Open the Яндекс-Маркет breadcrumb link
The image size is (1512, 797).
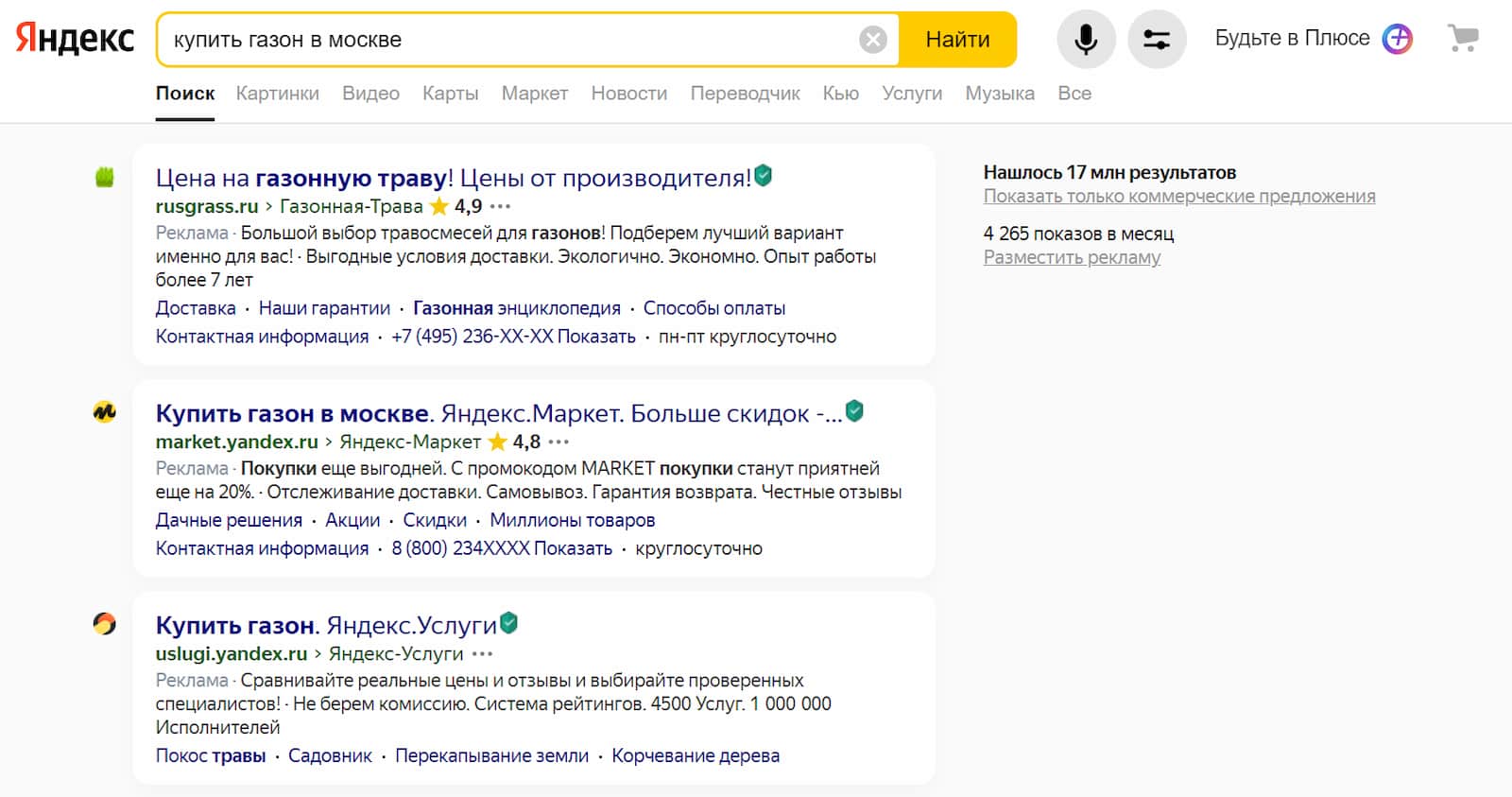point(410,442)
